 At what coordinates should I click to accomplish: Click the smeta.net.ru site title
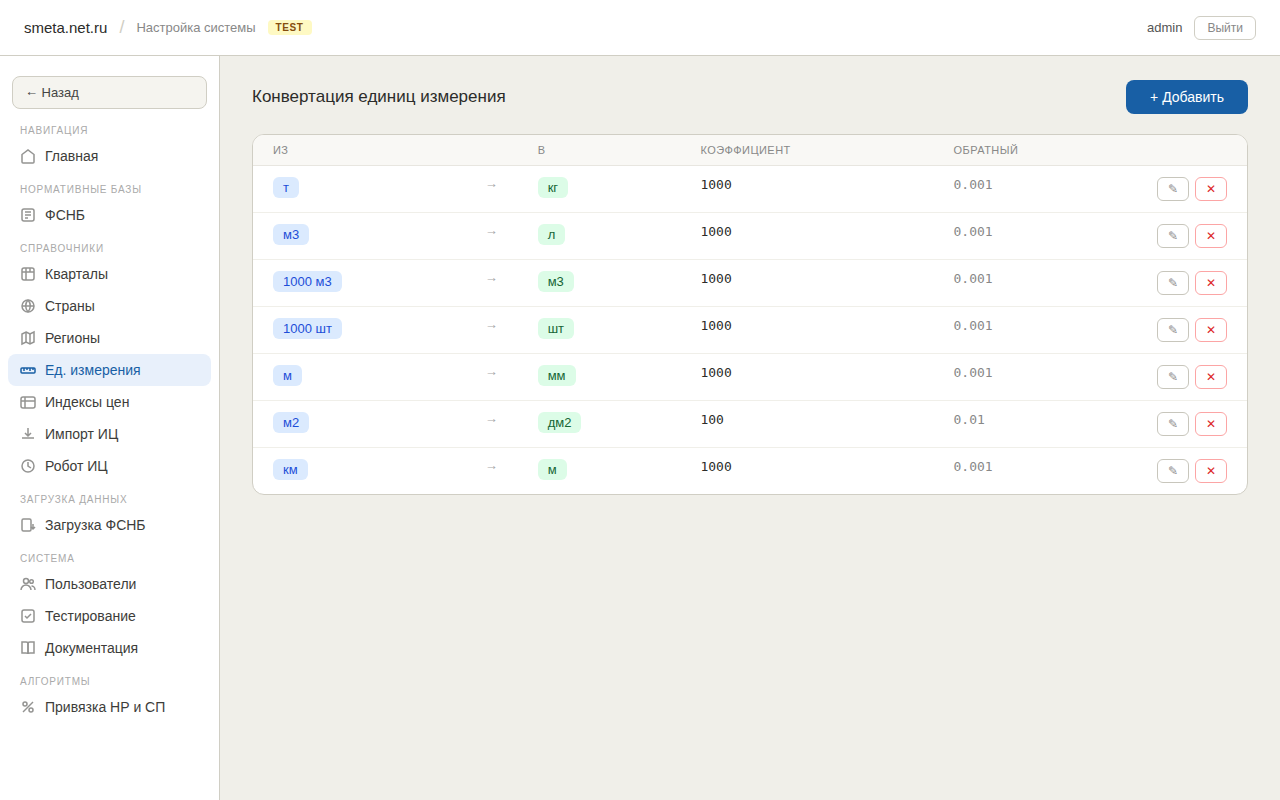pos(65,28)
